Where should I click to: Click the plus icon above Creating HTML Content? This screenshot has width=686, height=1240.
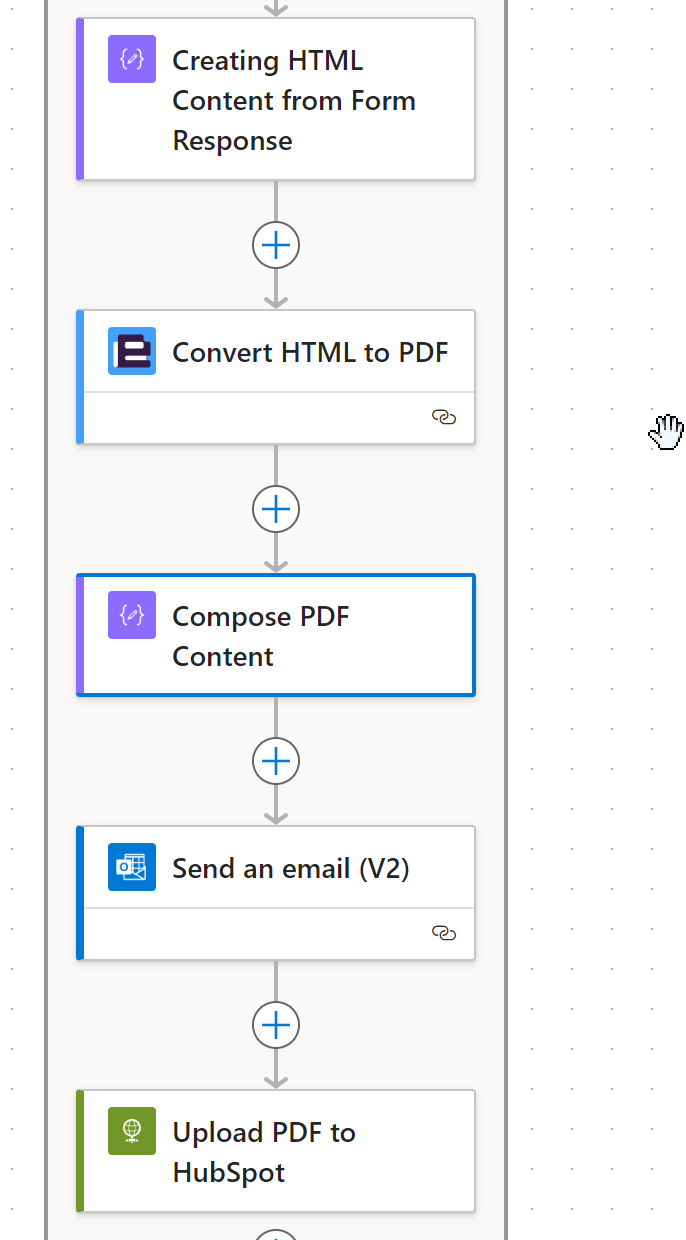tap(276, 8)
